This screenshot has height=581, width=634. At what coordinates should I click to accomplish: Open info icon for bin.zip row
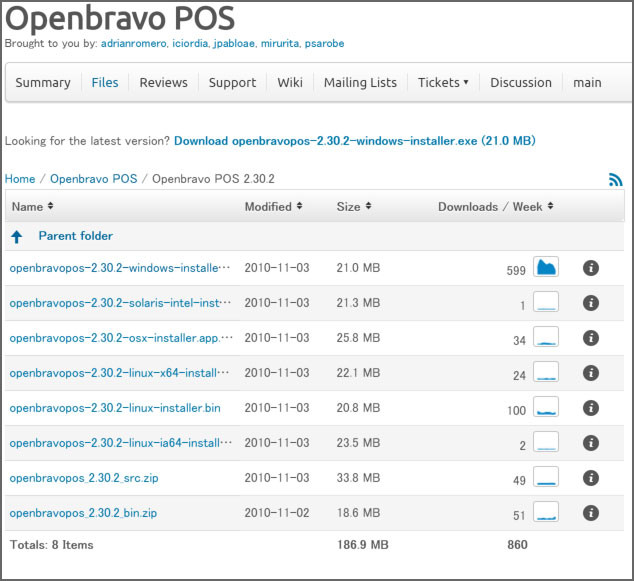pyautogui.click(x=591, y=513)
